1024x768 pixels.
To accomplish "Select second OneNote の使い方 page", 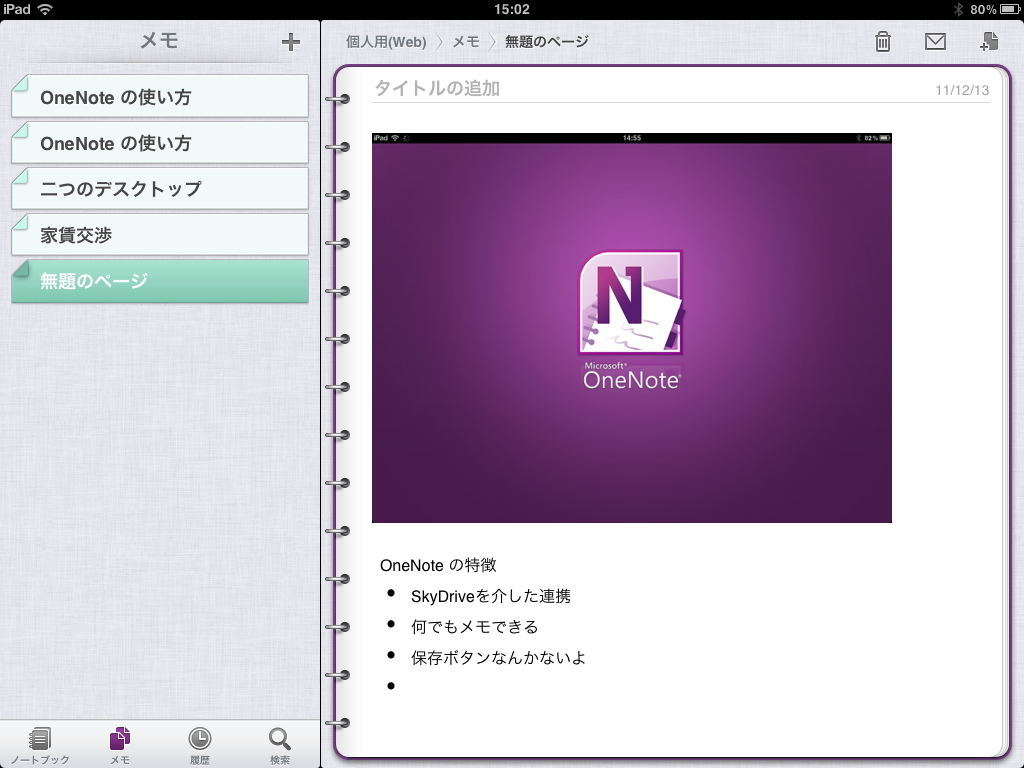I will (160, 143).
